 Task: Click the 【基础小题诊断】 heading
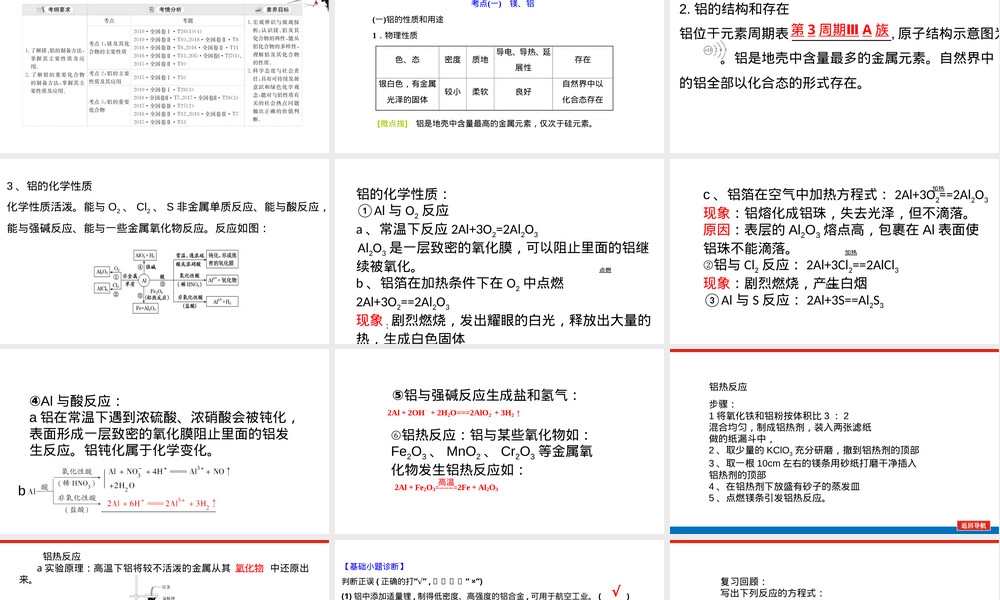[x=374, y=566]
